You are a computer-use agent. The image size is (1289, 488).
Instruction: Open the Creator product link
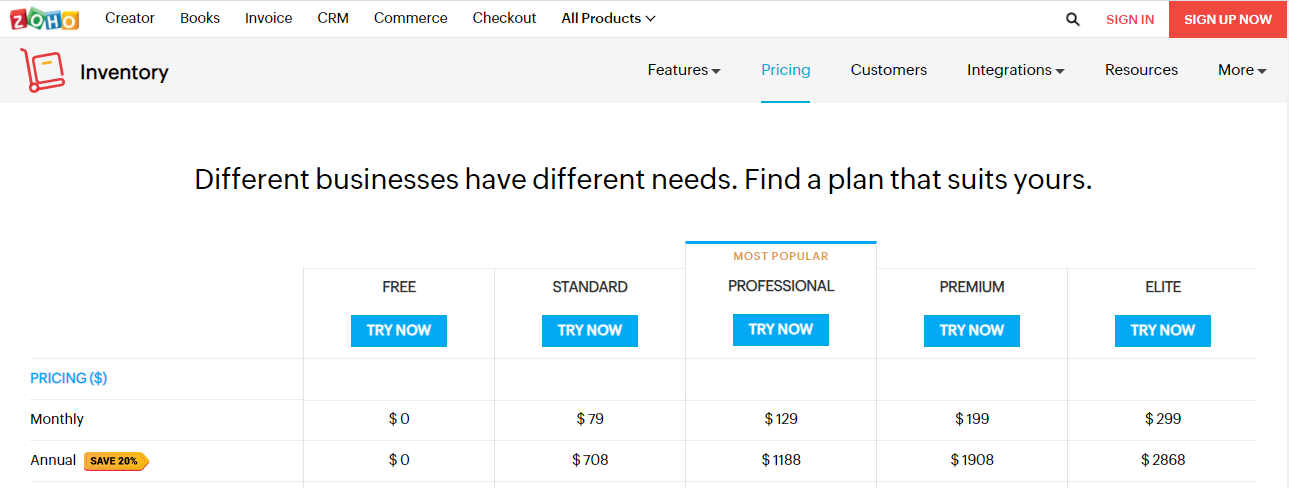130,18
